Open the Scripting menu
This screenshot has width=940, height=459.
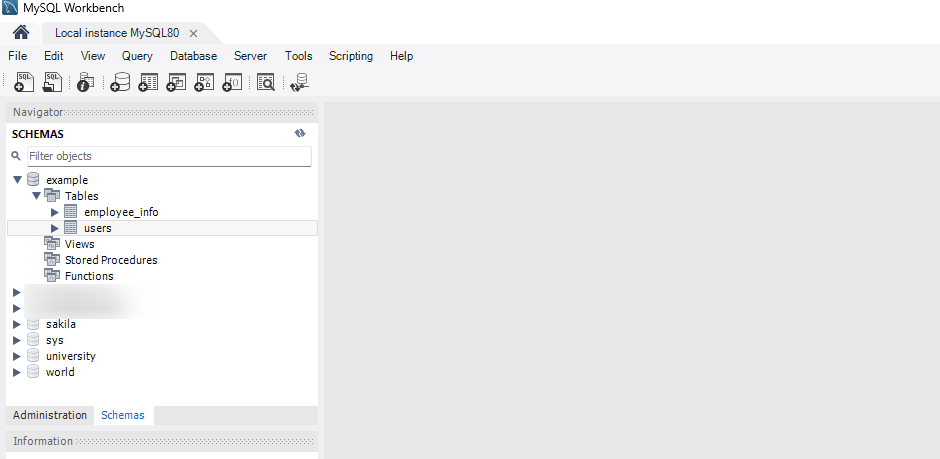[x=351, y=56]
